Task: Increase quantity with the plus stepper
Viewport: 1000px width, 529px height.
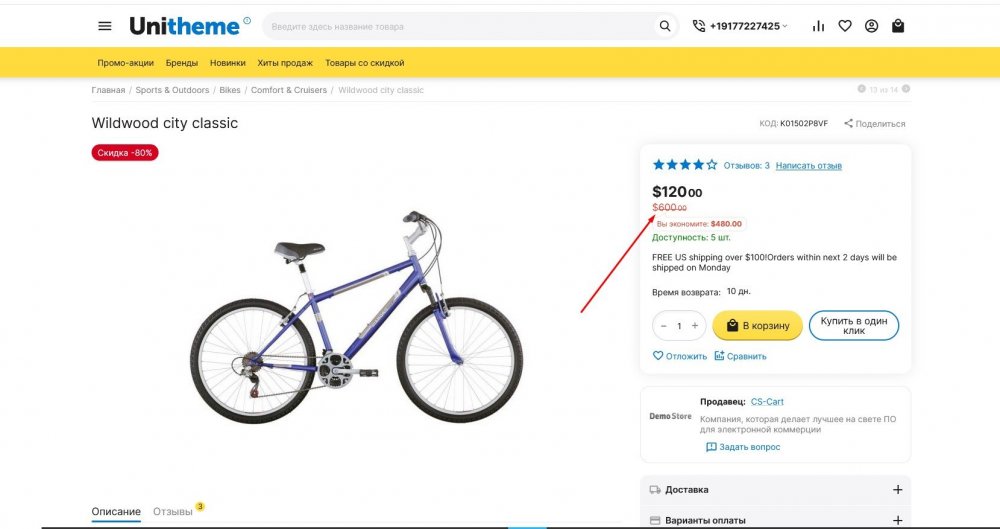Action: (x=695, y=326)
